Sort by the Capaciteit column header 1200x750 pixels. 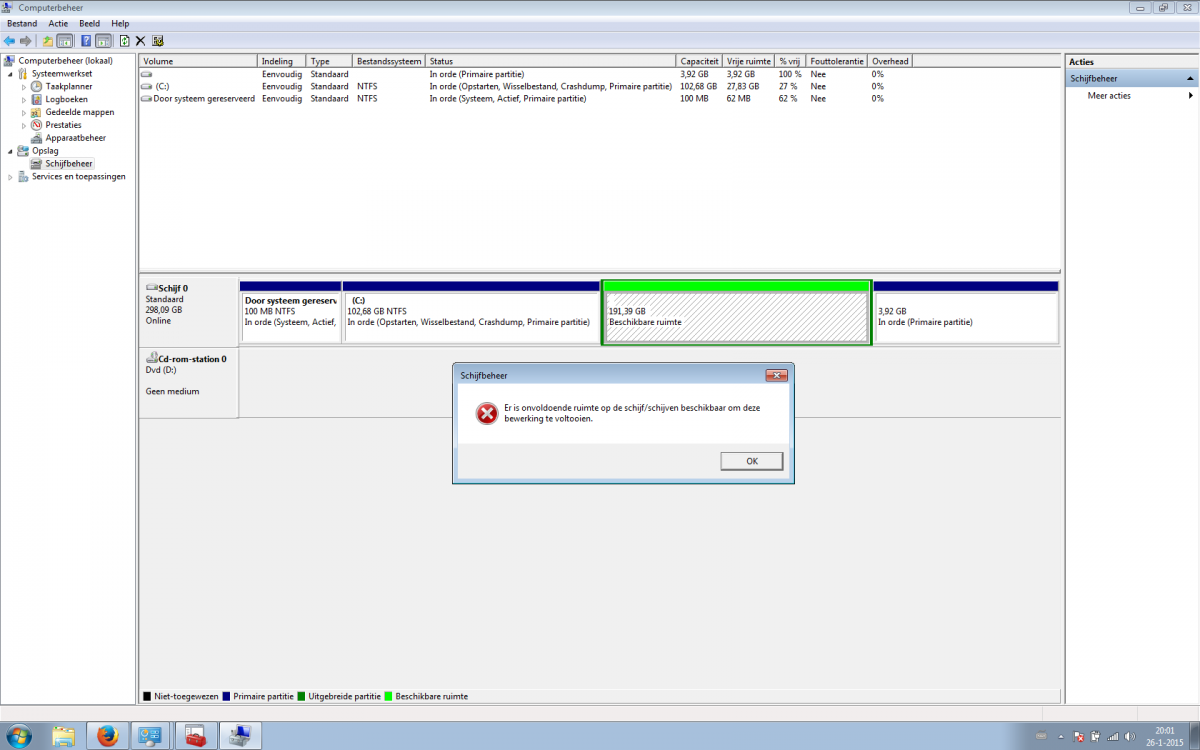click(699, 61)
